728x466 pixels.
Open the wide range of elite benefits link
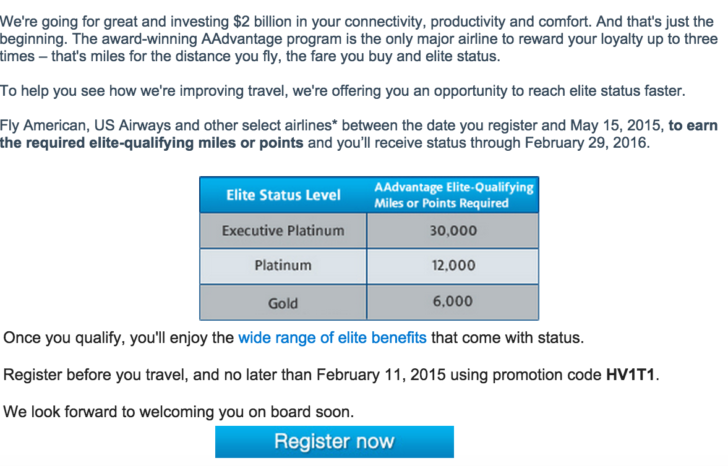332,337
